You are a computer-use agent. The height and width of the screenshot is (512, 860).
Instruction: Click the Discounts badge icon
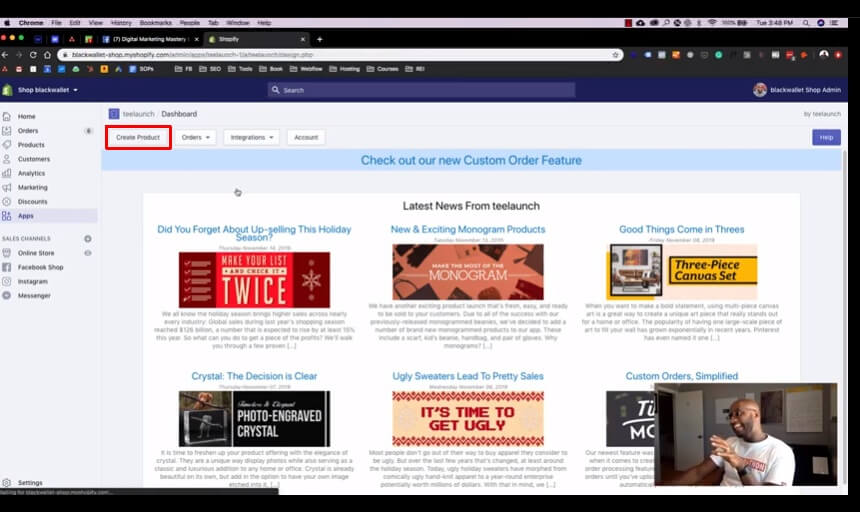click(7, 202)
